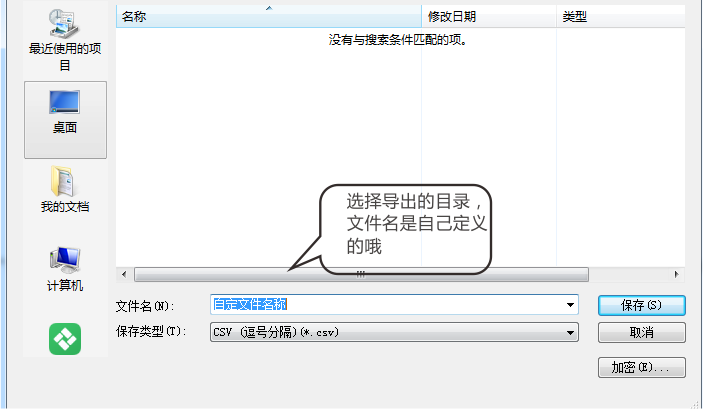This screenshot has width=703, height=409.
Task: Click the green diamond-pattern icon in sidebar
Action: pos(65,339)
